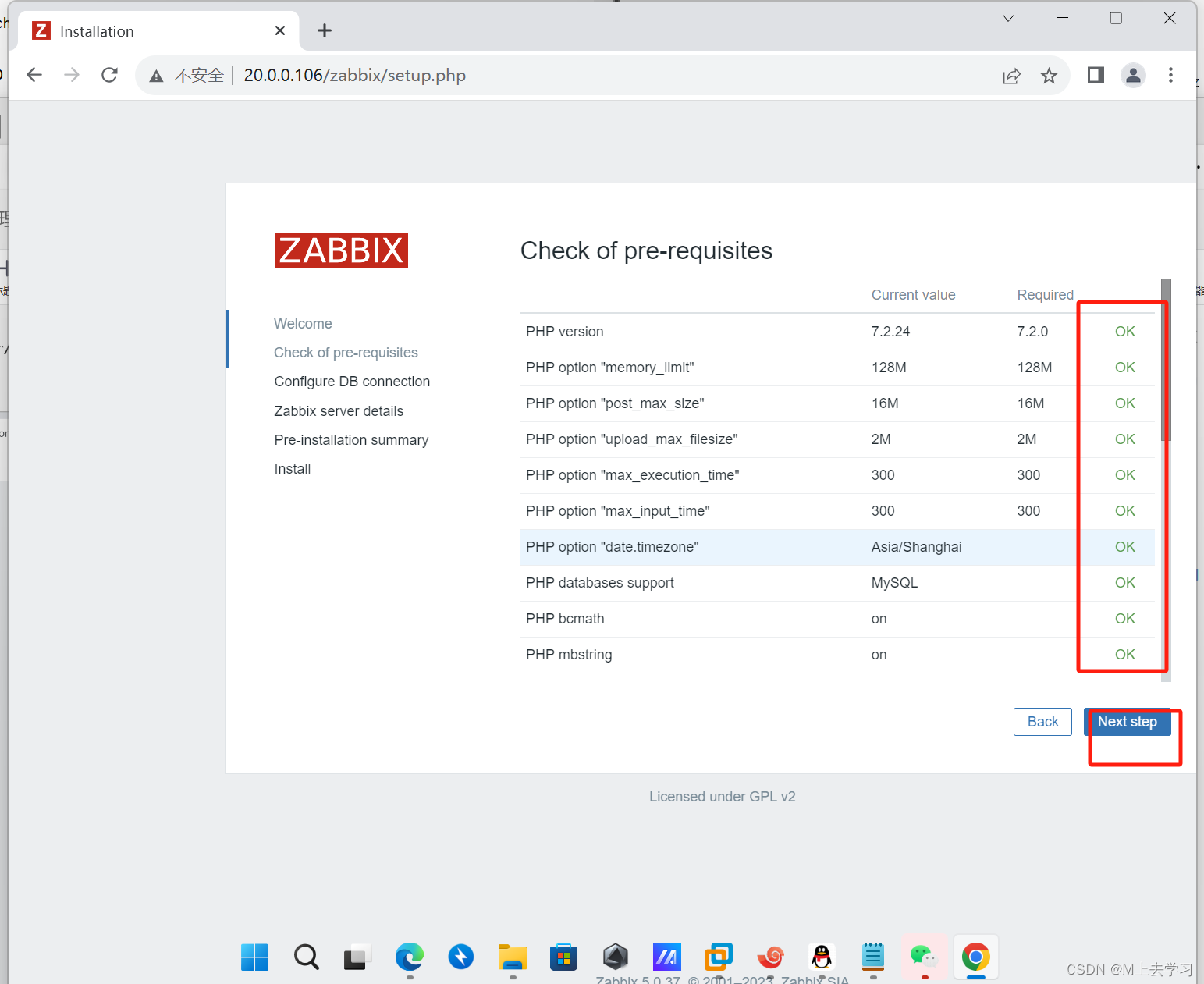The width and height of the screenshot is (1204, 984).
Task: Open a new browser tab
Action: pos(325,30)
